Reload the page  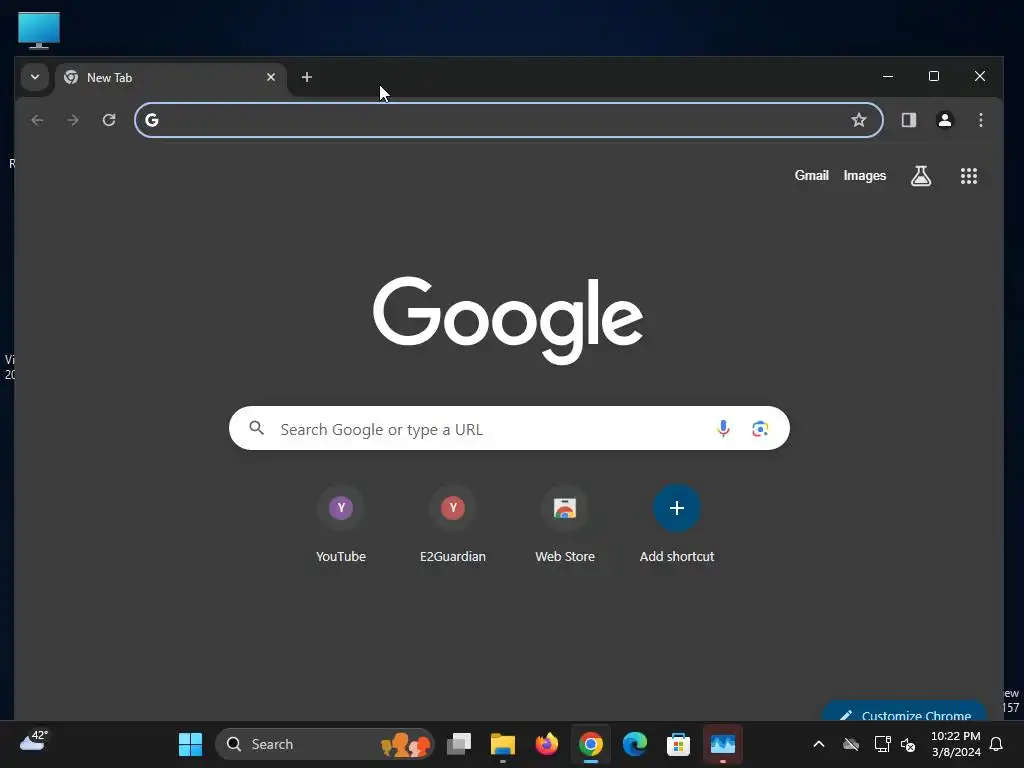tap(109, 120)
